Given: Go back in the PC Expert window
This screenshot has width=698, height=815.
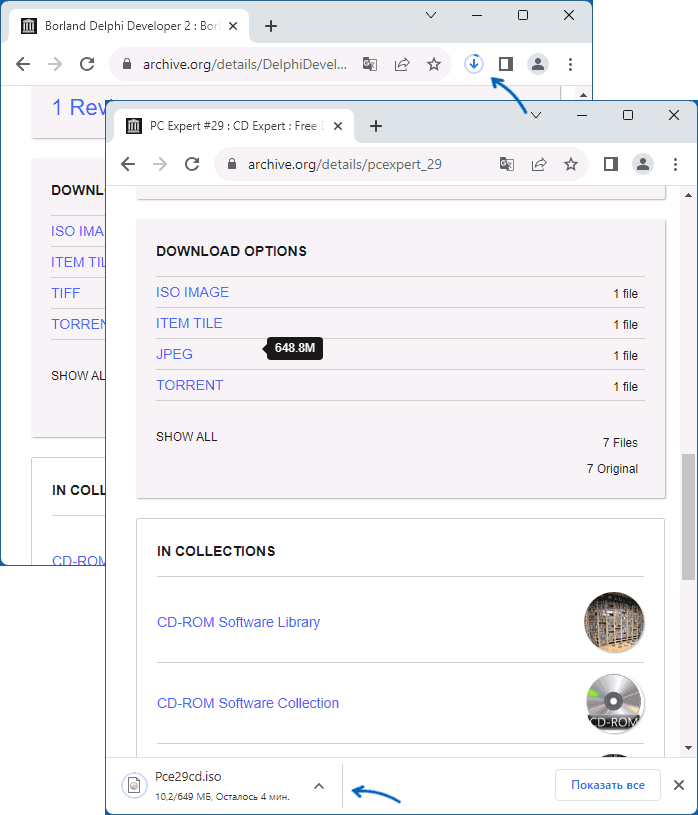Looking at the screenshot, I should click(x=128, y=164).
